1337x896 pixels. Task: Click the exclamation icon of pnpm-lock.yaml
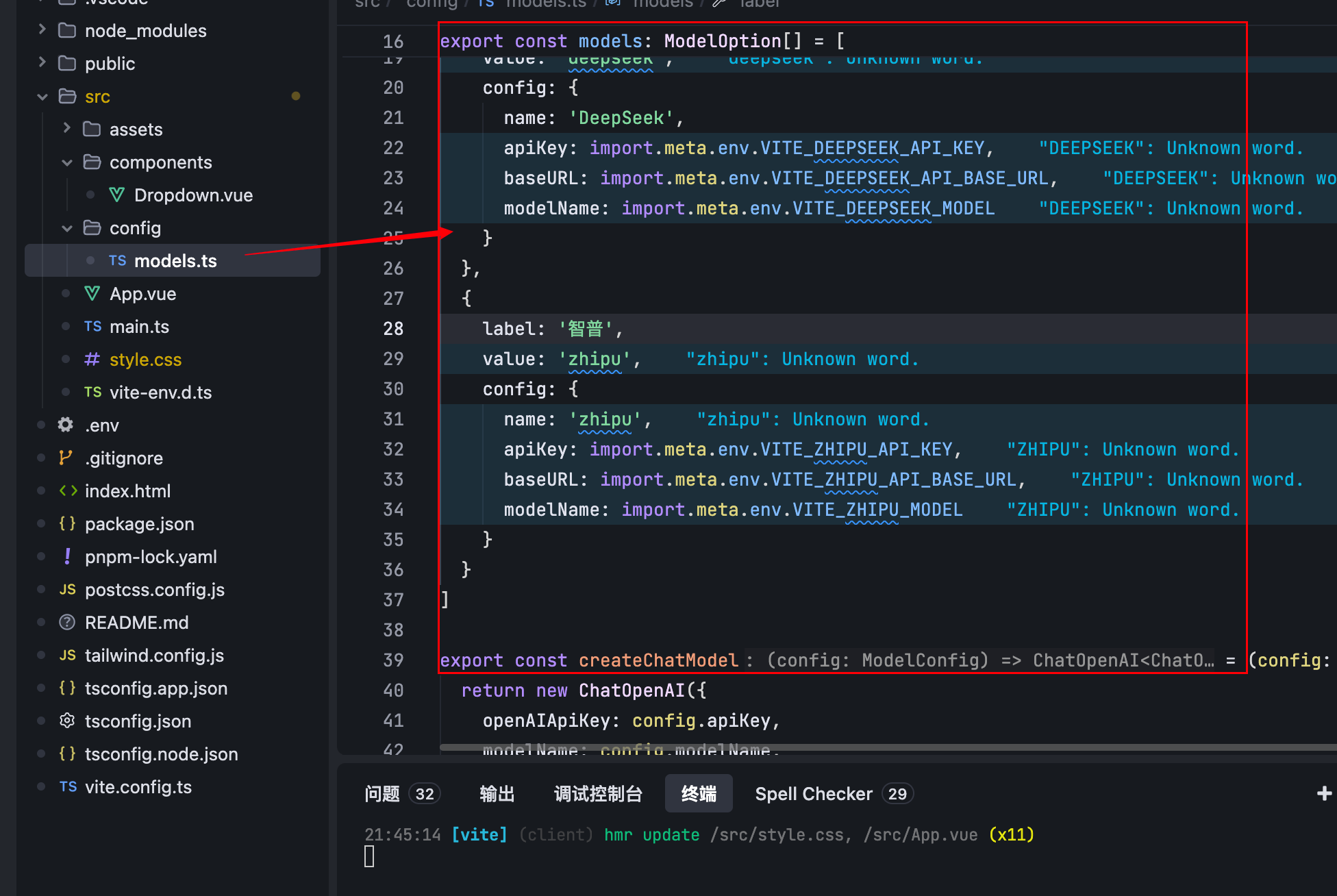click(67, 556)
